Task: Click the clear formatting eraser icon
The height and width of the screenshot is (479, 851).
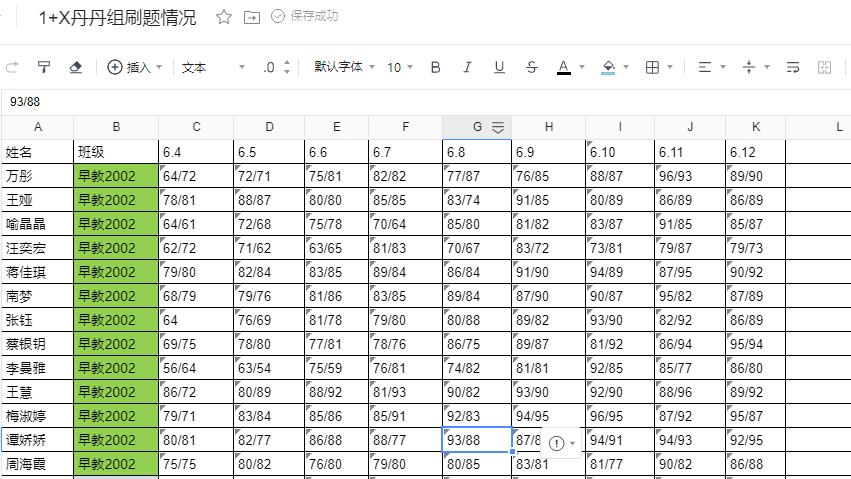Action: pos(75,67)
